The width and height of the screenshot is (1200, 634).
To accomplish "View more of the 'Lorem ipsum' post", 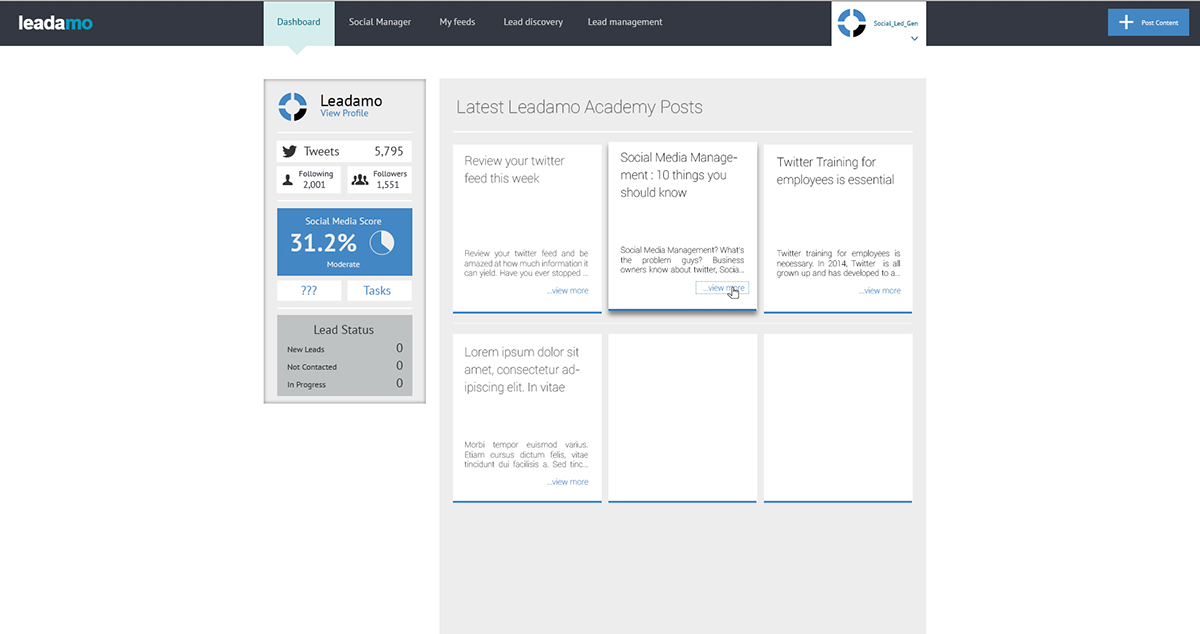I will point(568,482).
